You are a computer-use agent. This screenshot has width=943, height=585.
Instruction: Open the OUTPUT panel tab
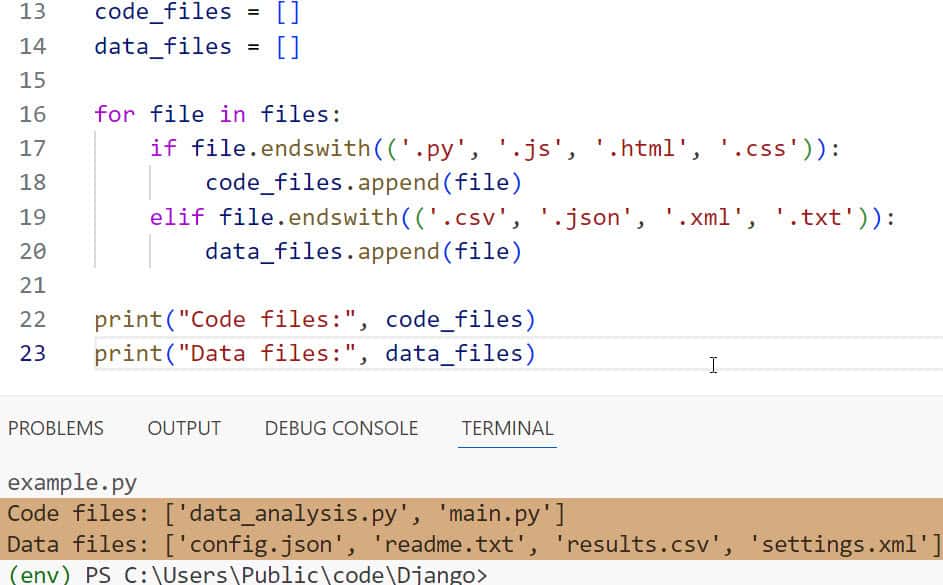184,428
